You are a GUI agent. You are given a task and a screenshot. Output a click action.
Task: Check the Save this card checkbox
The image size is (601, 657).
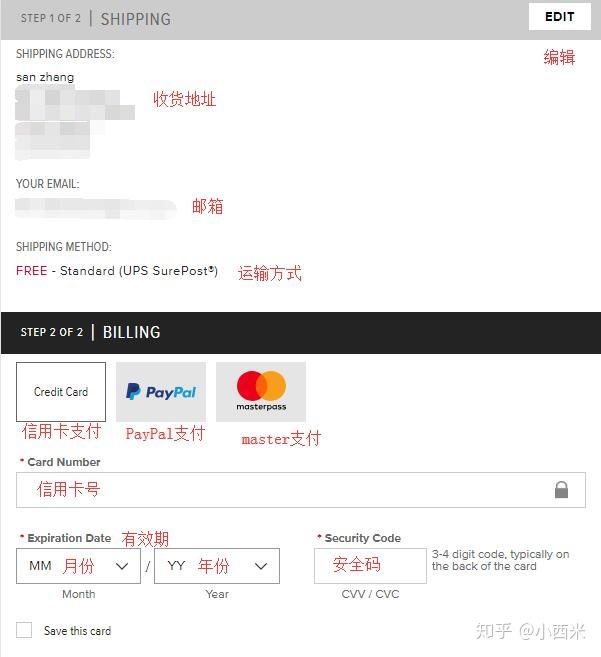24,630
